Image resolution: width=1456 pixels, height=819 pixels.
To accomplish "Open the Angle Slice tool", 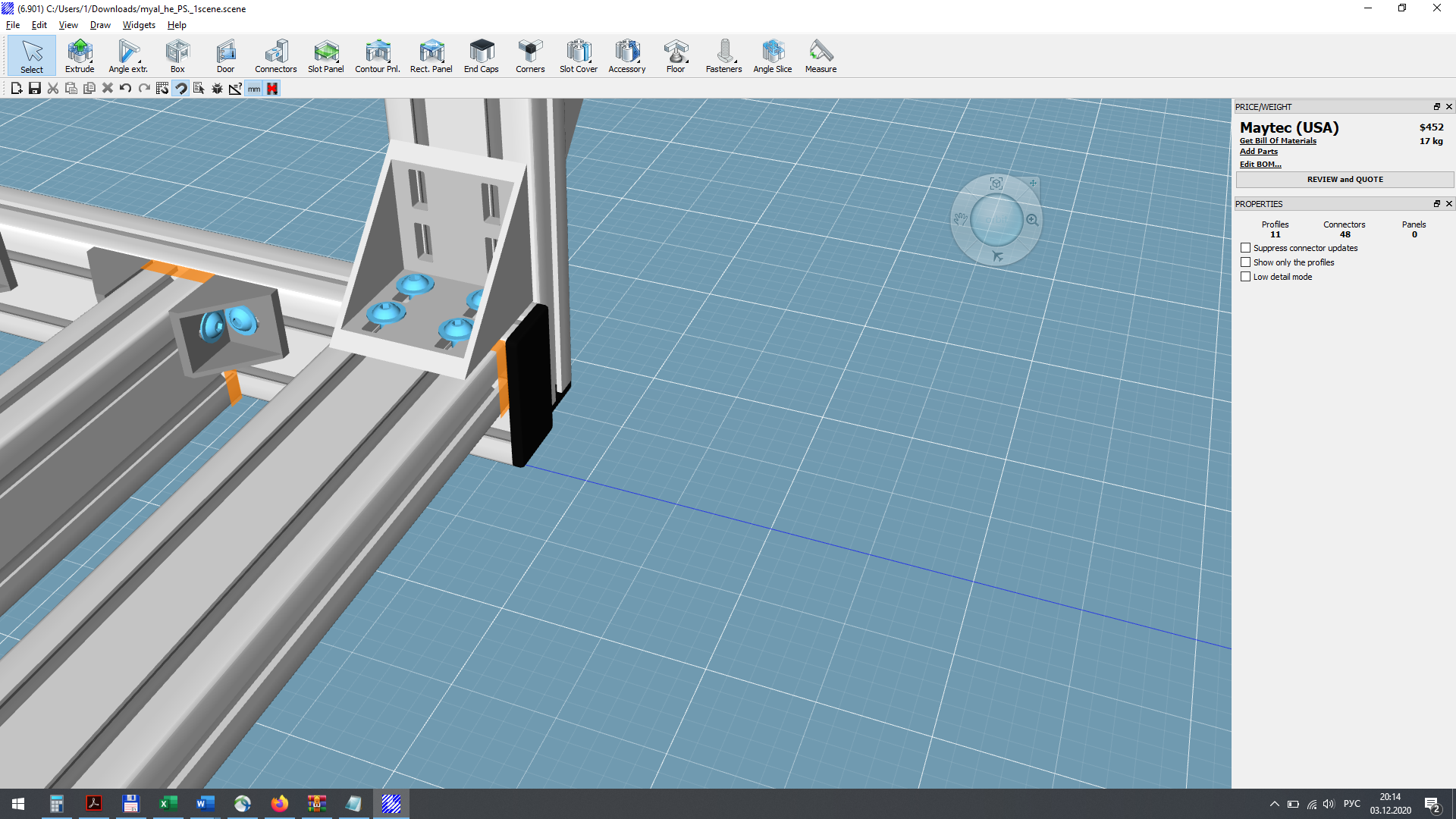I will [772, 56].
